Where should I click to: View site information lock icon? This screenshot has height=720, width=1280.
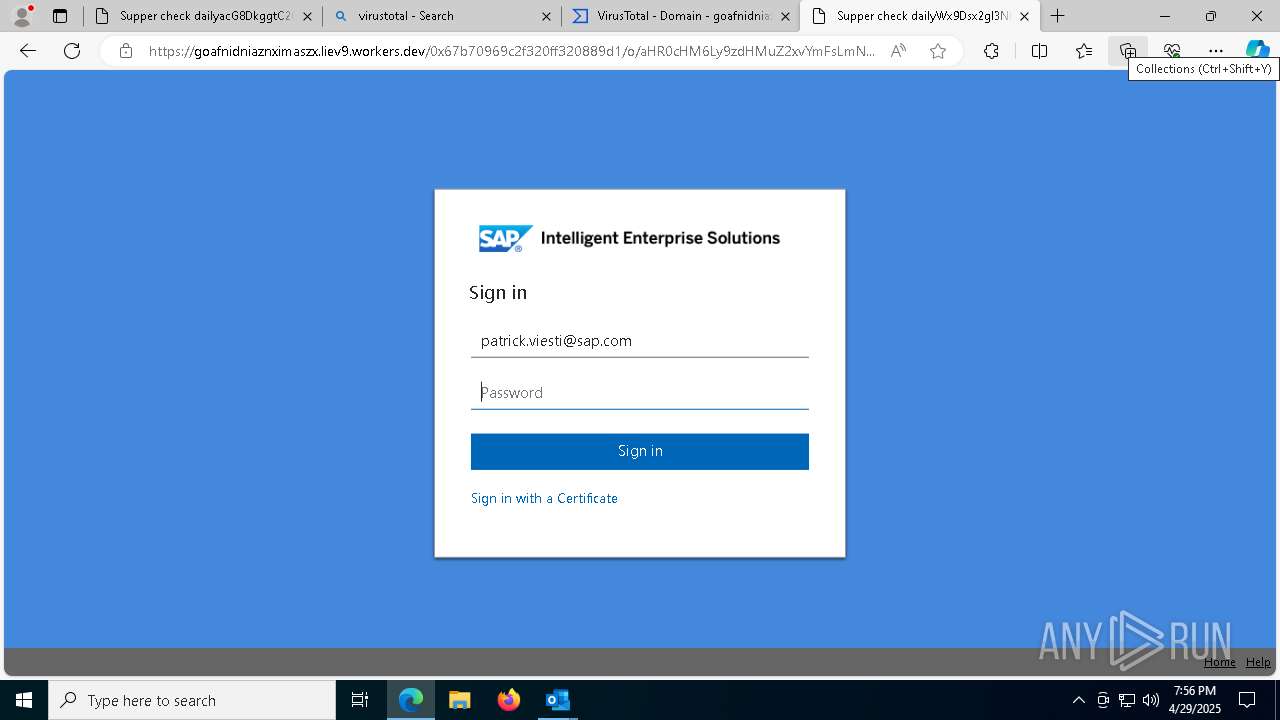click(x=126, y=51)
